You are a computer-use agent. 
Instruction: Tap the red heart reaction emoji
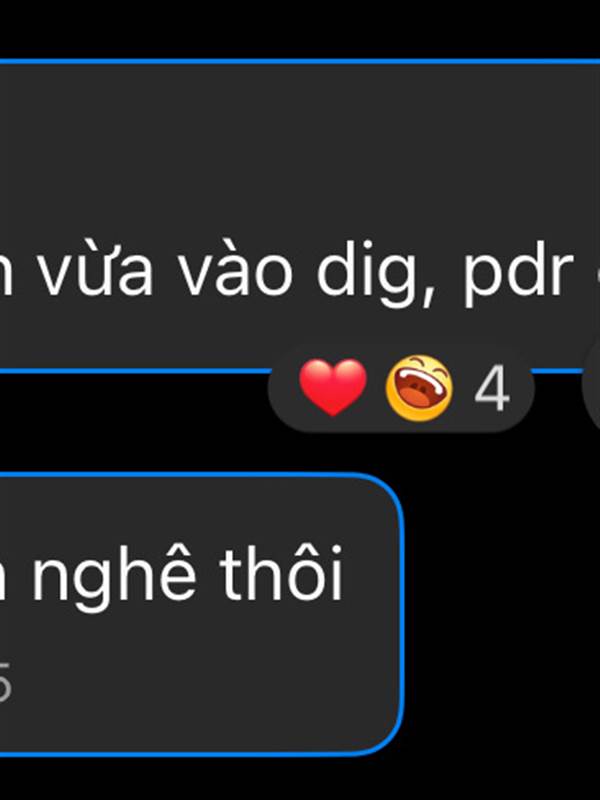point(333,387)
